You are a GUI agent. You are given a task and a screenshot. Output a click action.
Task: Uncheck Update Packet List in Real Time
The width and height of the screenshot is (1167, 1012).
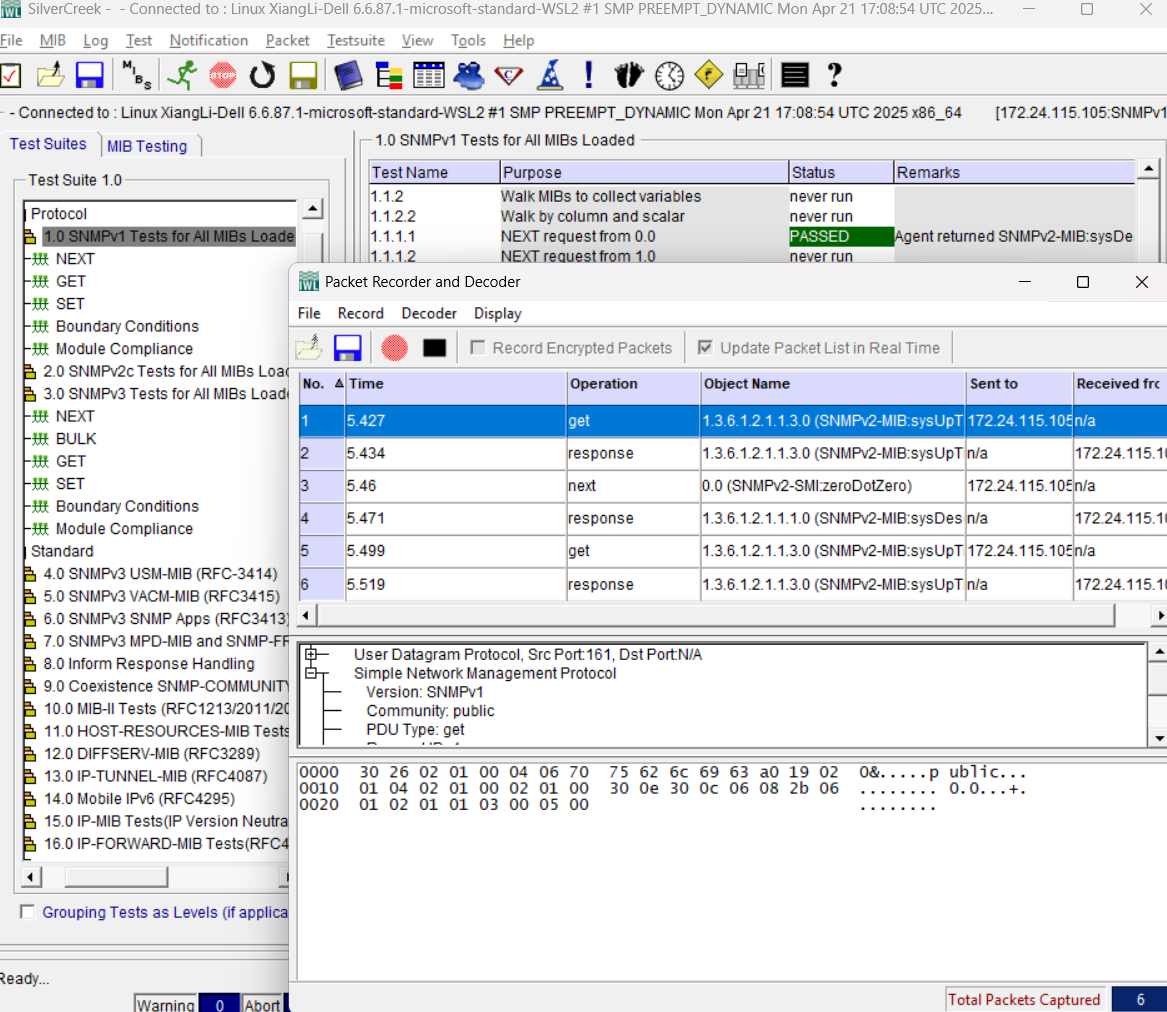[706, 348]
